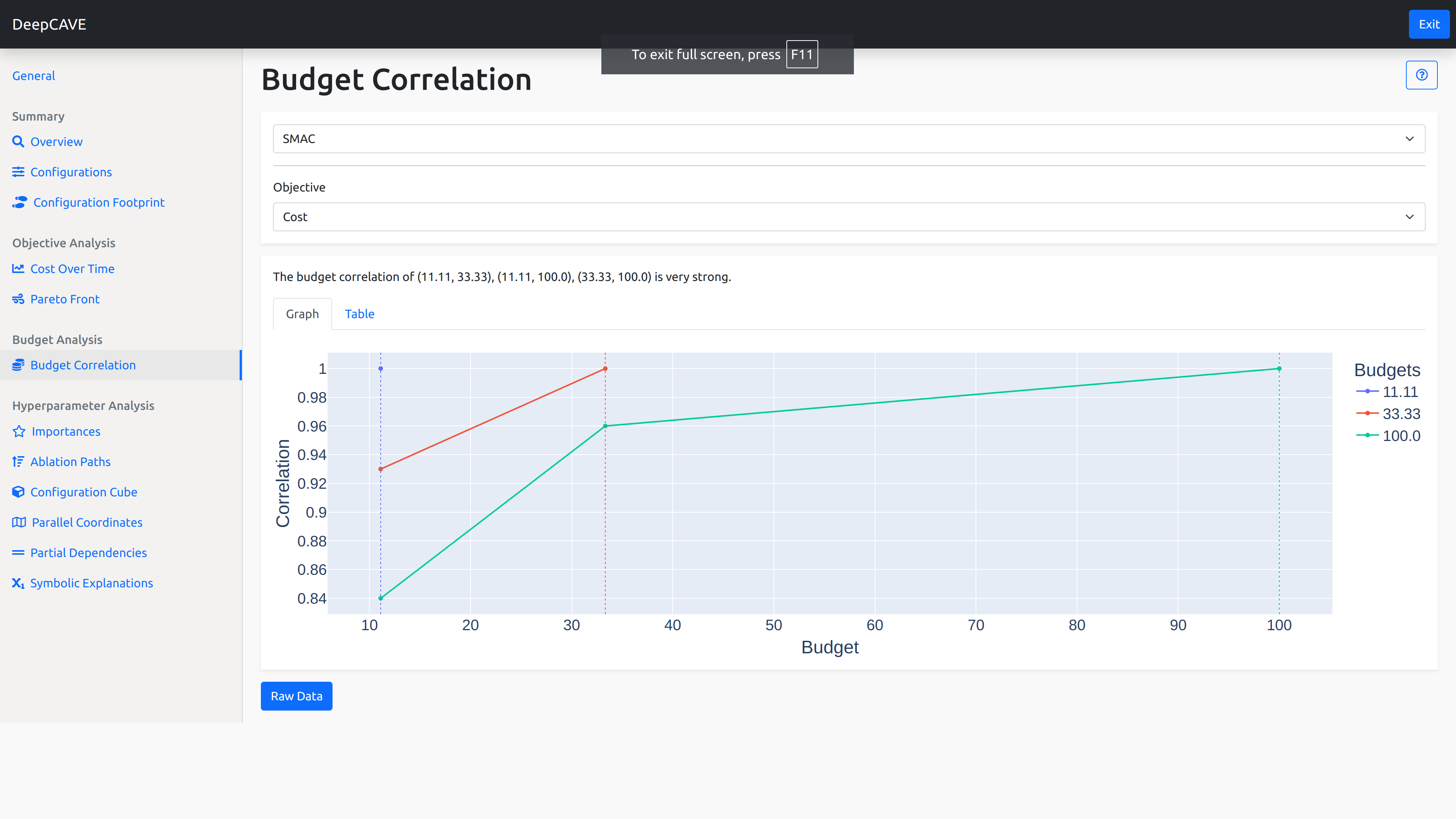Open the Parallel Coordinates page
Viewport: 1456px width, 819px height.
[x=87, y=522]
